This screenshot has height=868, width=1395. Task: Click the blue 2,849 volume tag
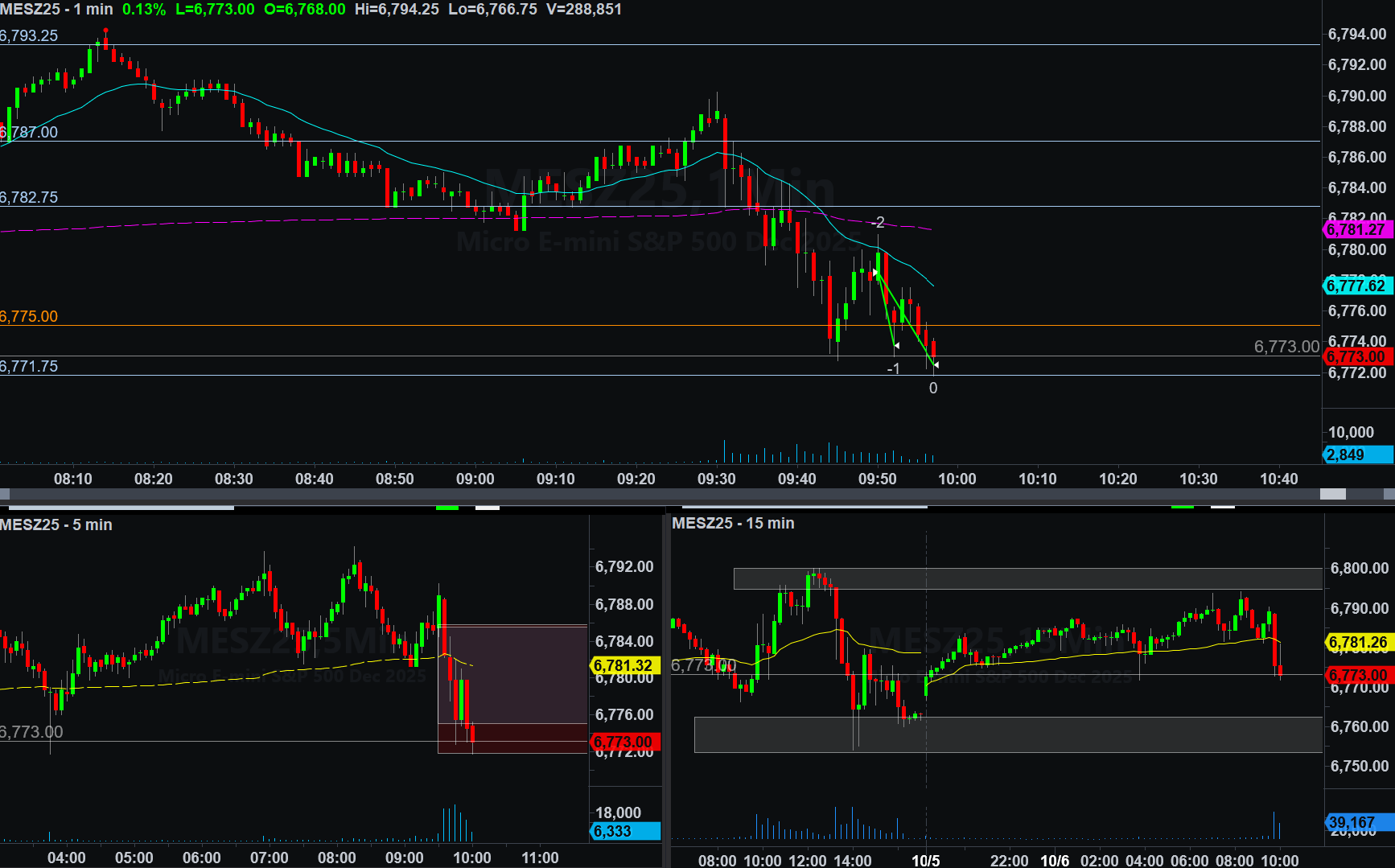pos(1357,455)
